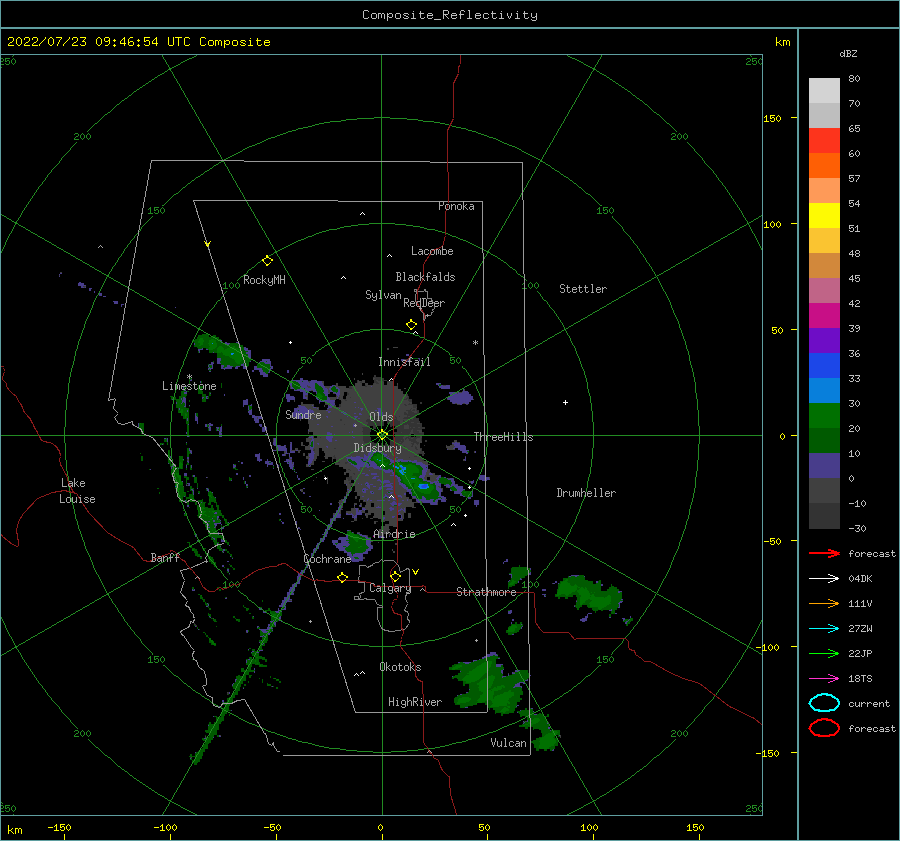The width and height of the screenshot is (900, 841).
Task: Click the green storm cell east of Strathmore
Action: (589, 593)
